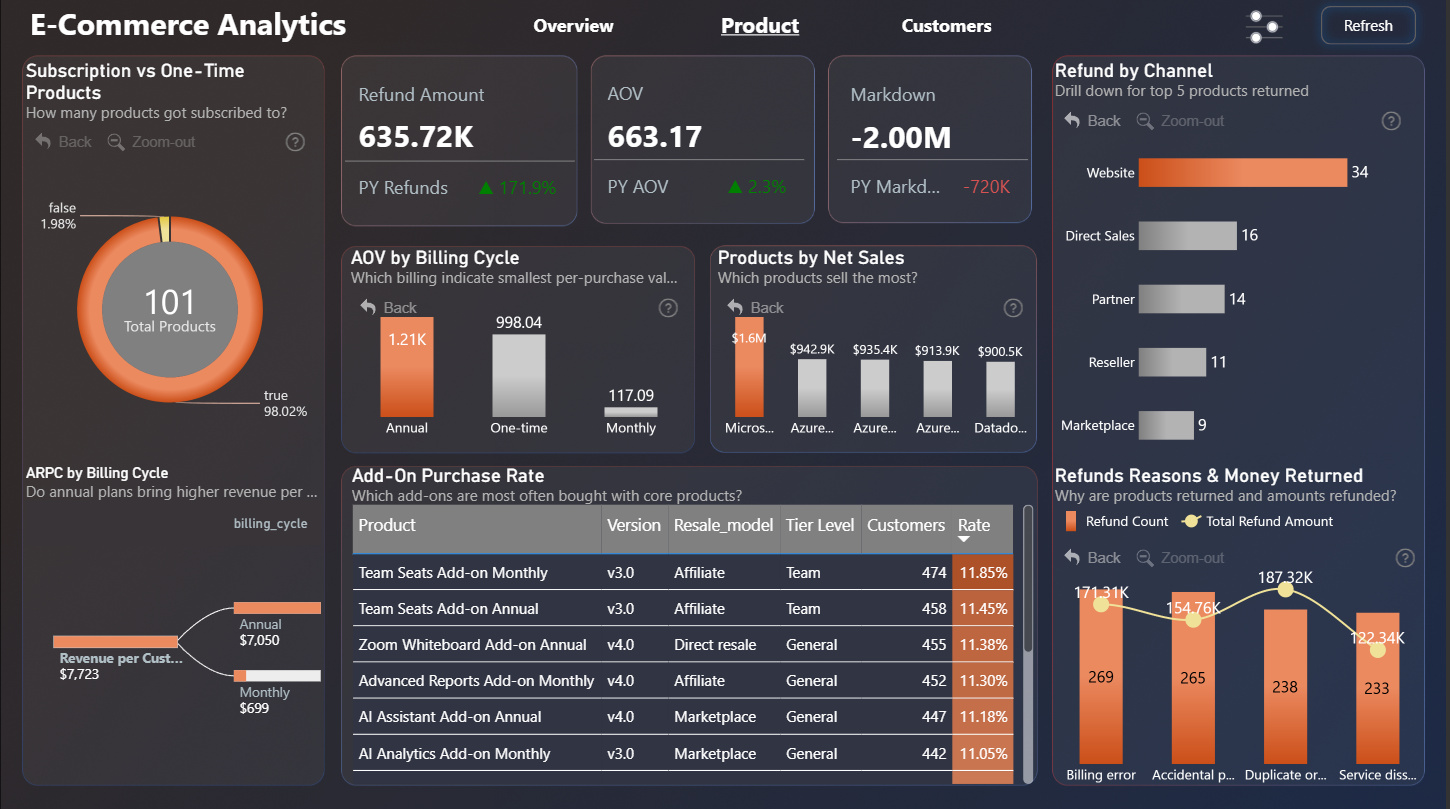Click the $942.9K product bar

[x=812, y=388]
